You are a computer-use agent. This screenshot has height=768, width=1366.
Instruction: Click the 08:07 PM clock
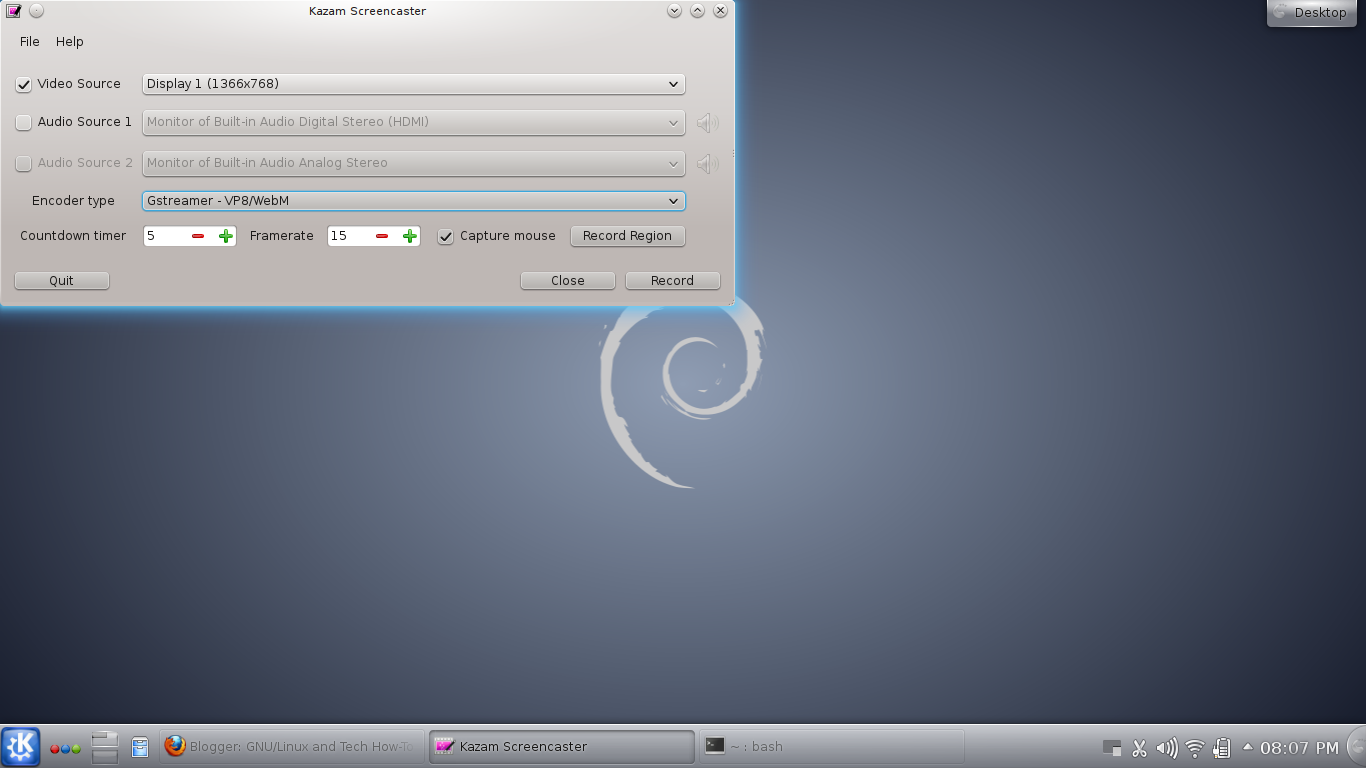click(1299, 748)
